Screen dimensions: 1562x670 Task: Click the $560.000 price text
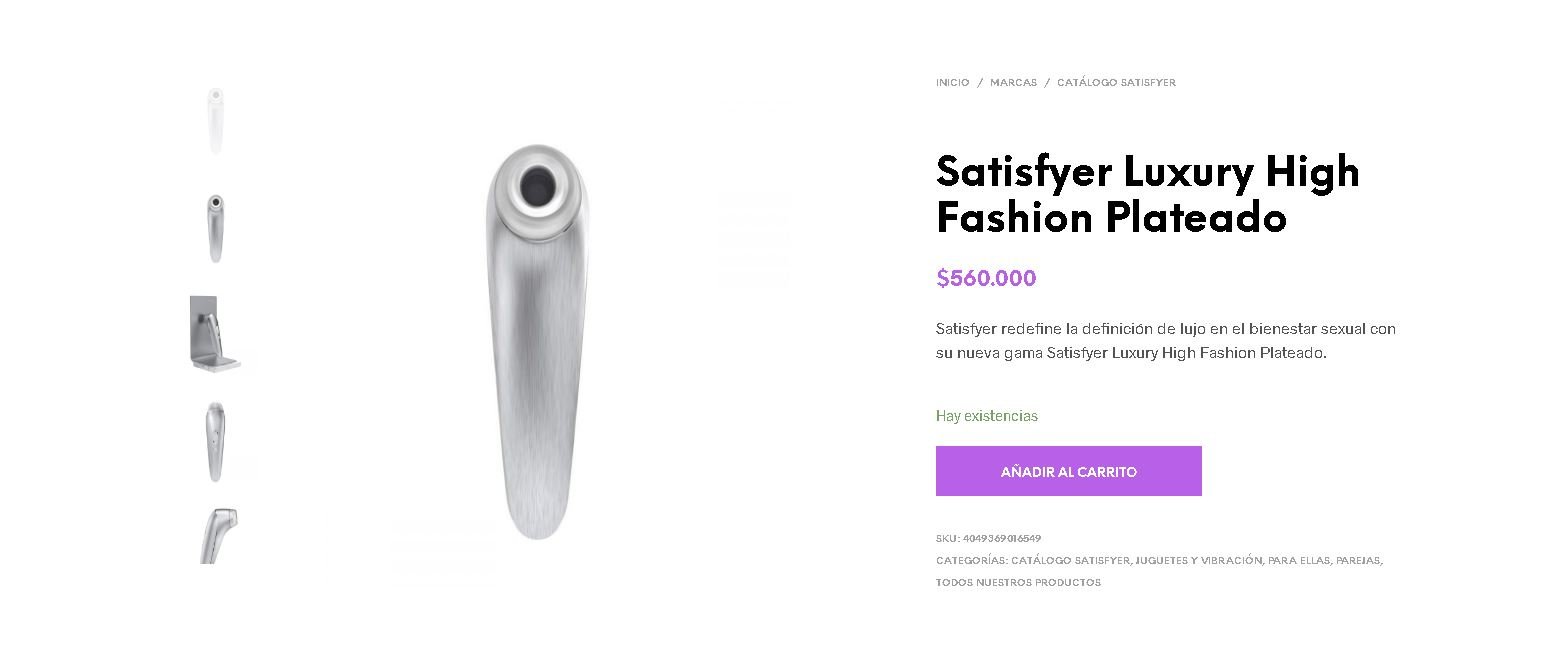coord(986,278)
